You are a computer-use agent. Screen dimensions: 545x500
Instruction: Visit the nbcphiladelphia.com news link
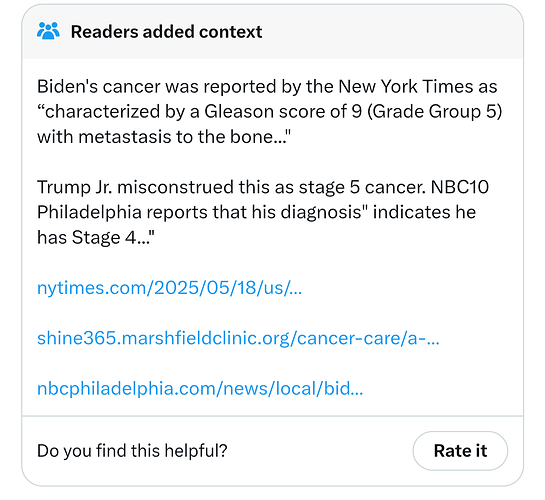click(x=200, y=388)
